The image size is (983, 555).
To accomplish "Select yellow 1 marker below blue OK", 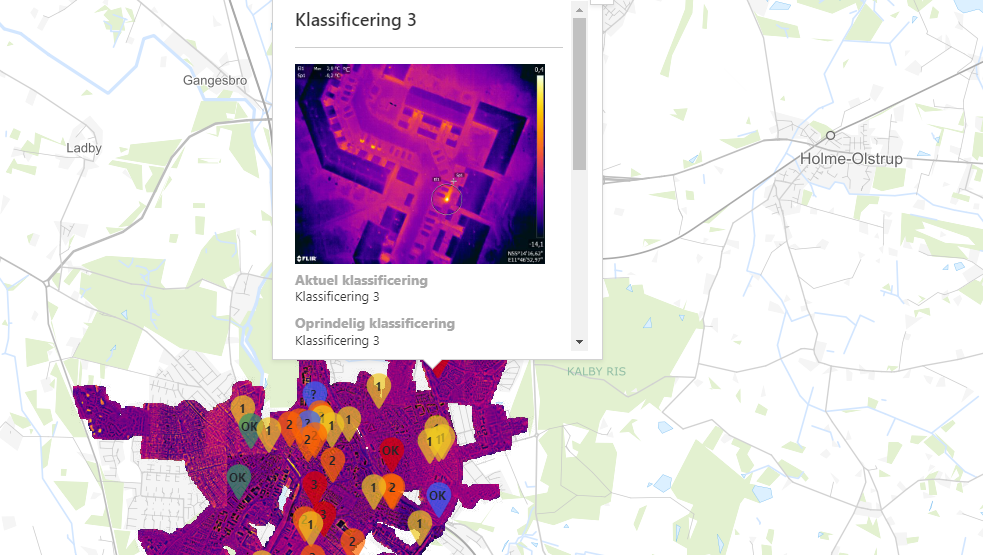I will coord(420,523).
